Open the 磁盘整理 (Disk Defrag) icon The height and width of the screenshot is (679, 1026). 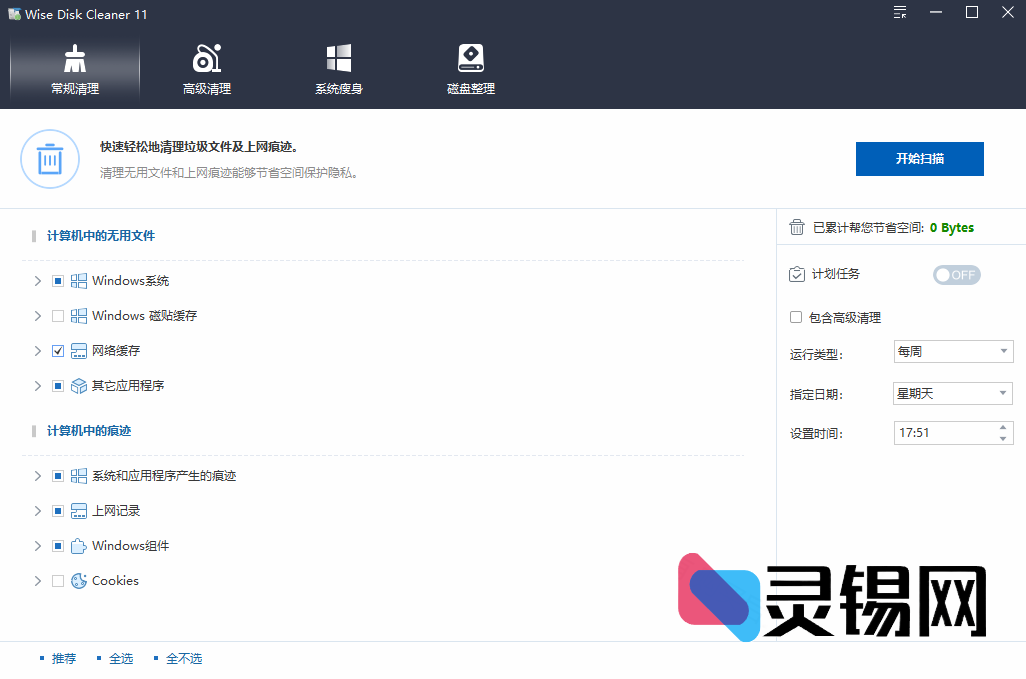[x=470, y=57]
